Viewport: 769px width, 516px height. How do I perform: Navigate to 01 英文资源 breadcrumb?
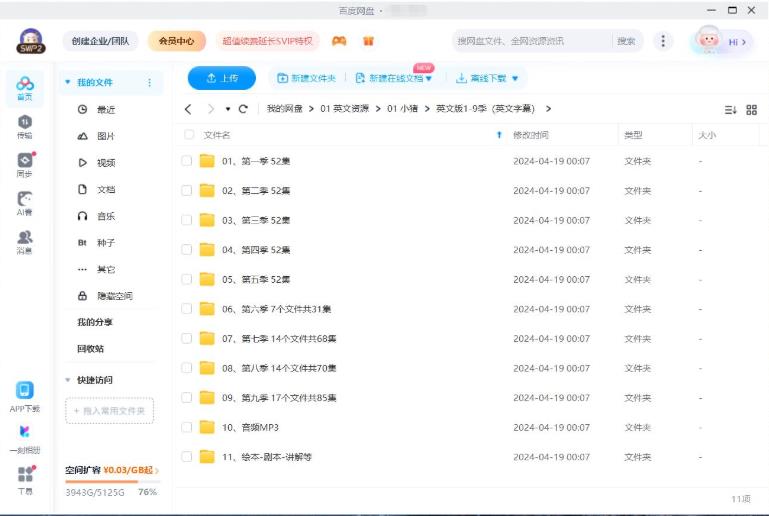(x=344, y=109)
